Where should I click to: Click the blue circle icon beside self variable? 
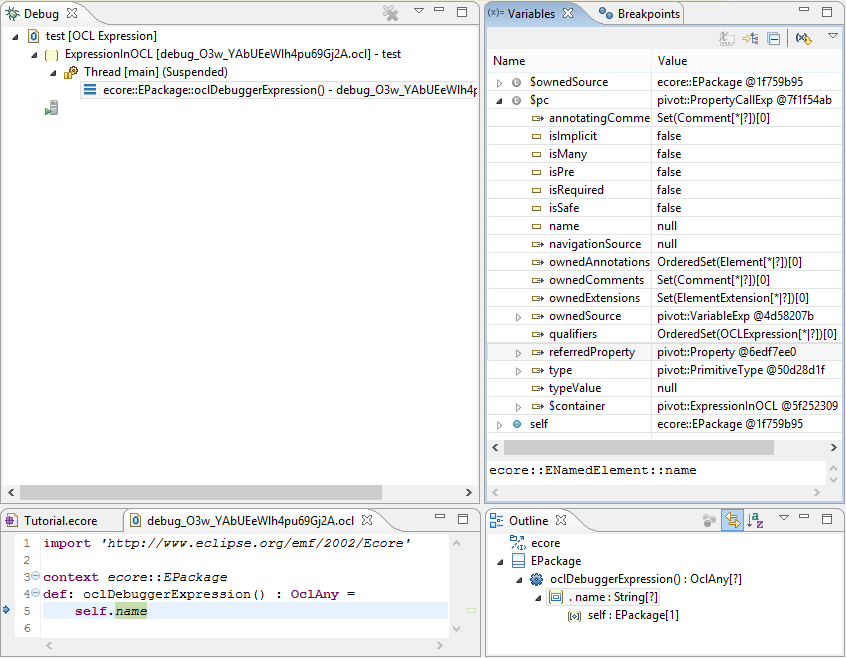point(517,424)
